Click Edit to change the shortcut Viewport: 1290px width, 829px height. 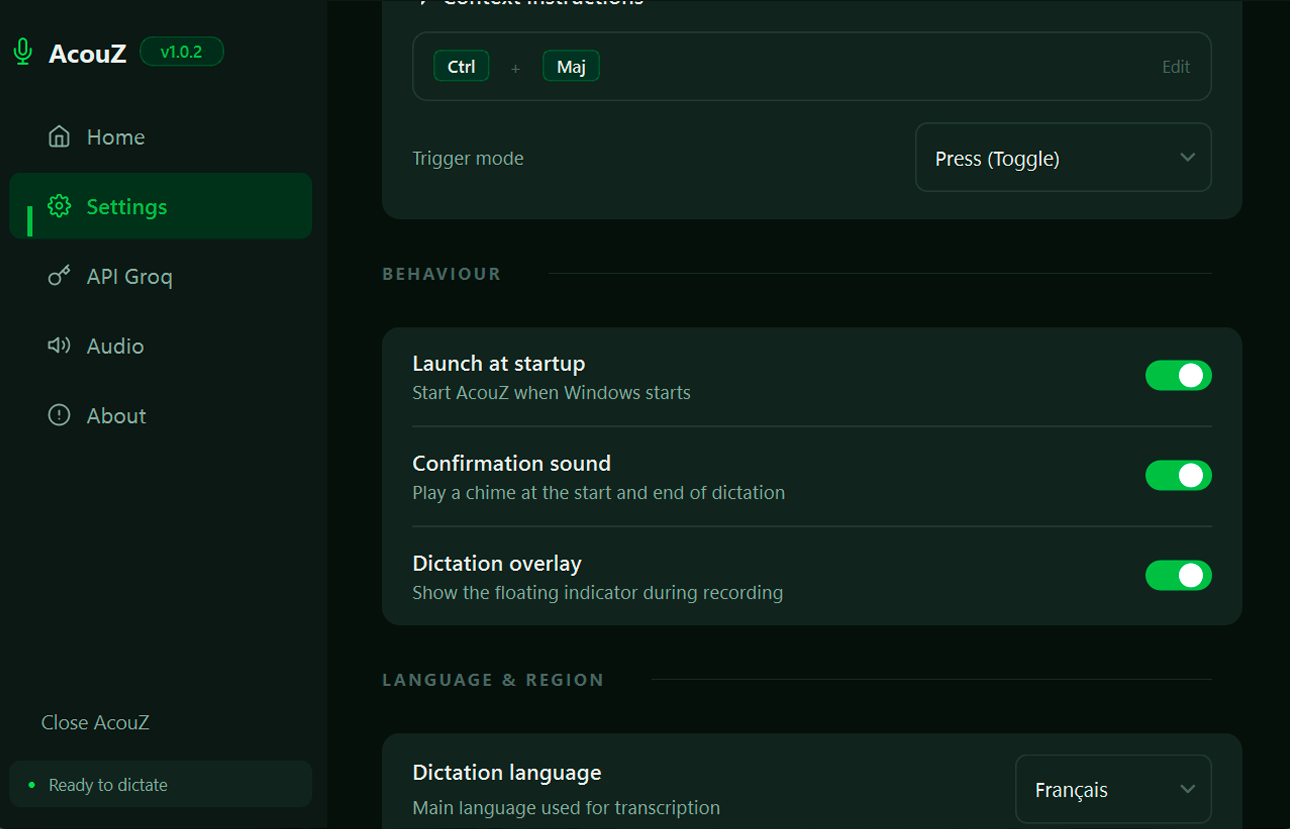[x=1175, y=67]
